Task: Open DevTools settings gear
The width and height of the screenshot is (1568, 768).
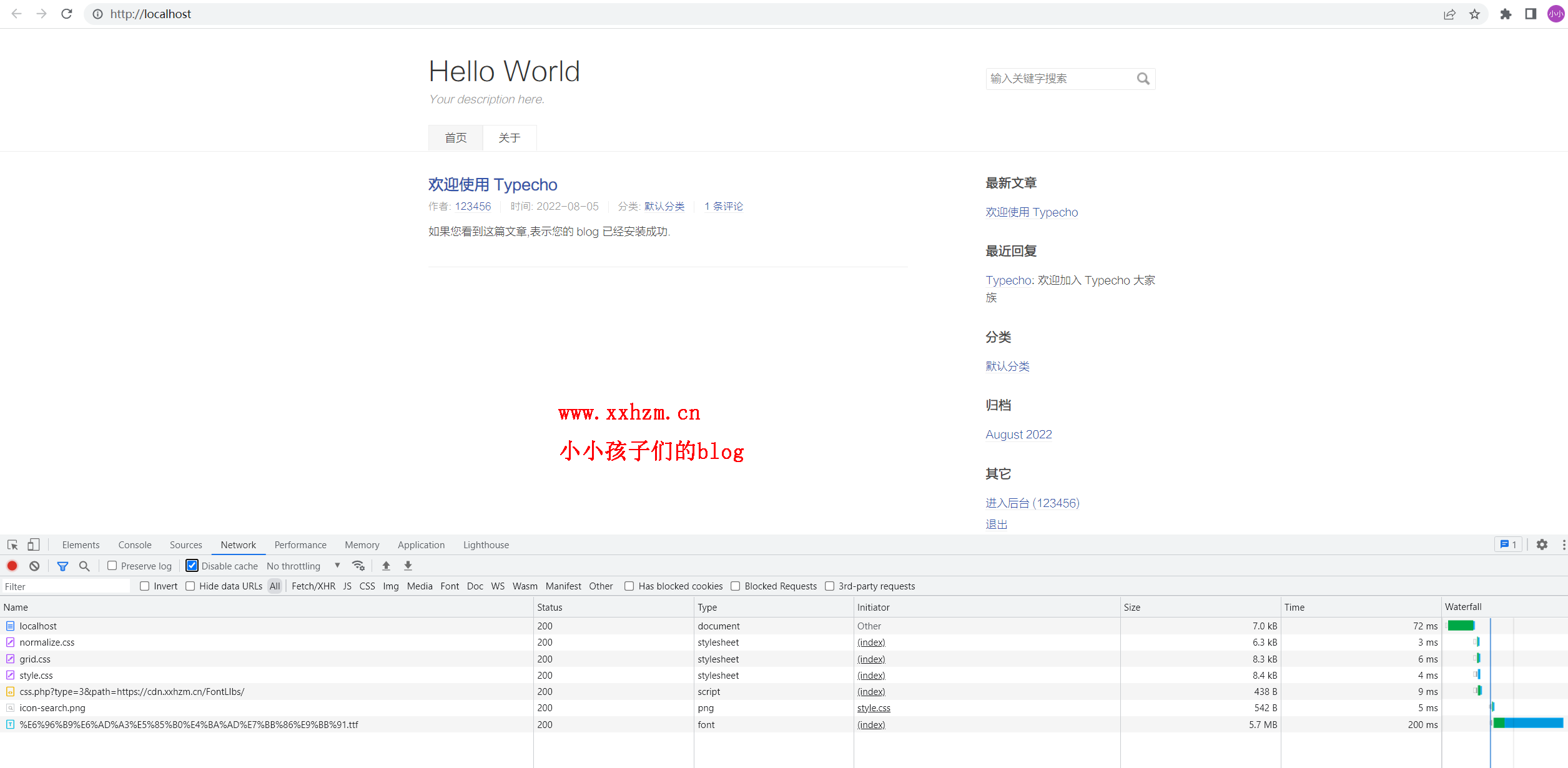Action: click(1542, 544)
